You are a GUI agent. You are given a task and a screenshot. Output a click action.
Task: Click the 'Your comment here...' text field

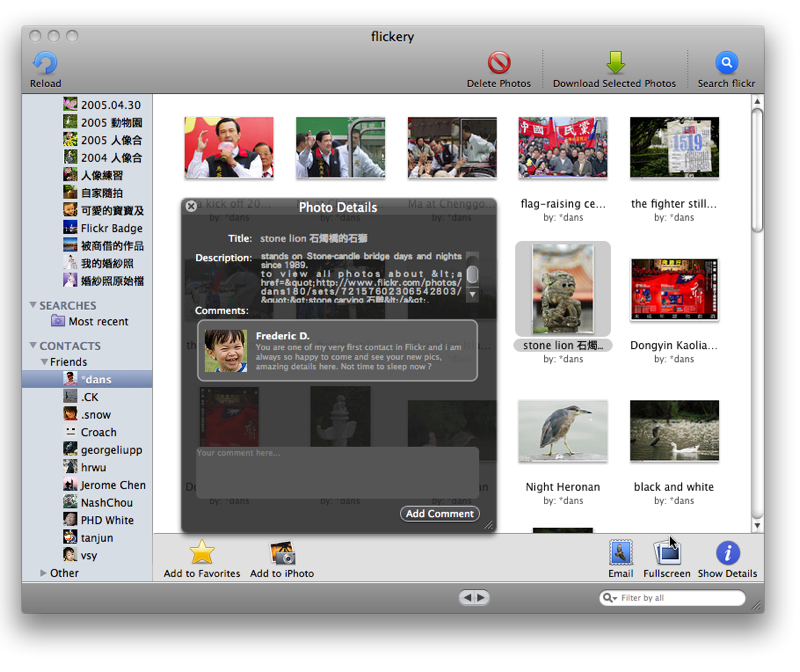coord(337,472)
